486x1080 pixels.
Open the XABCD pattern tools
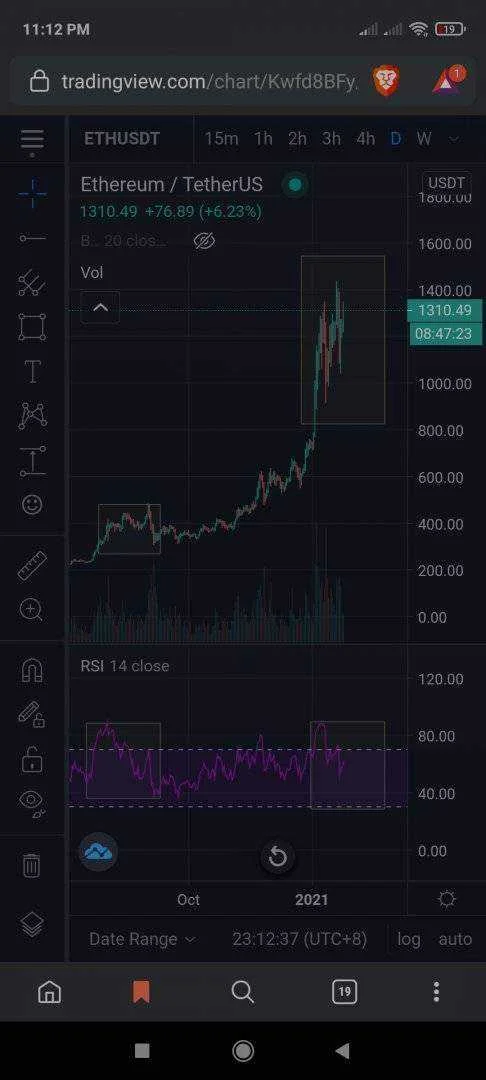[32, 416]
